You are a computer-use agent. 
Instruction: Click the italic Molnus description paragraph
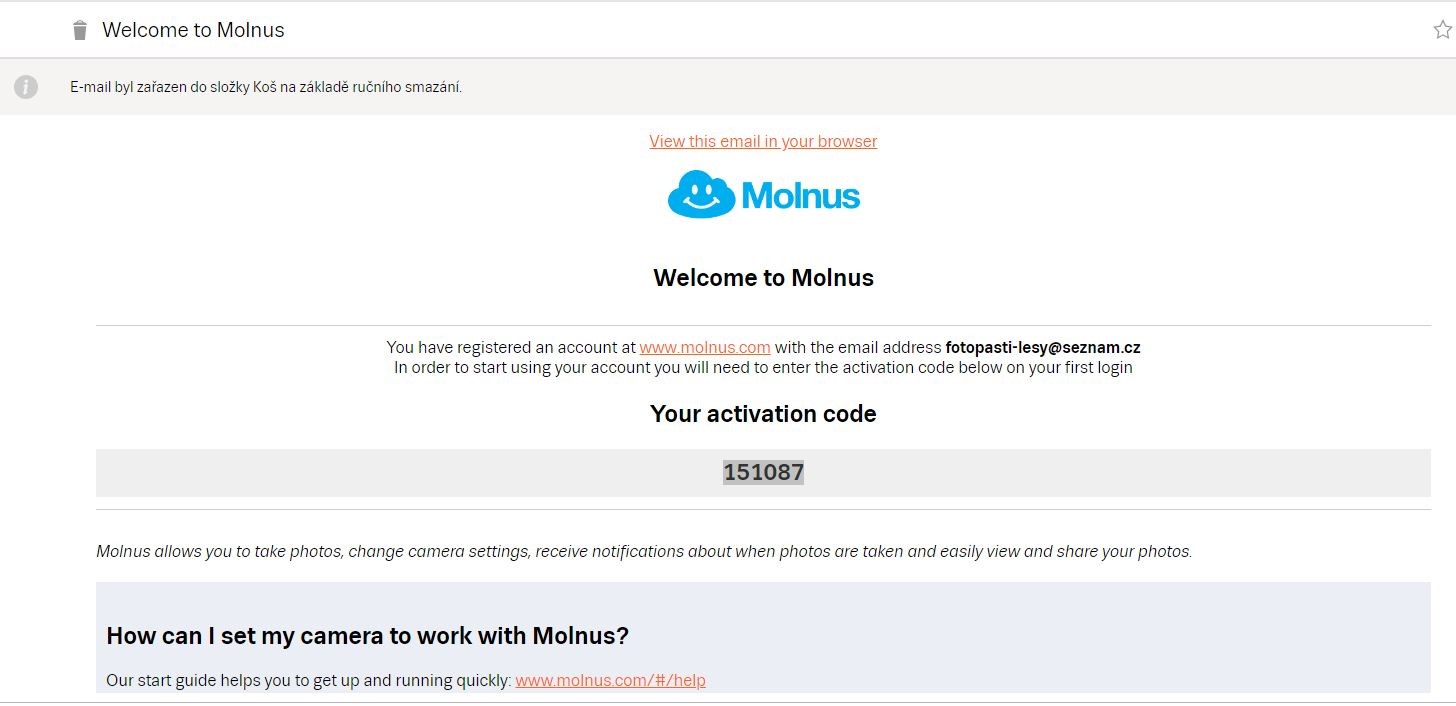point(644,551)
